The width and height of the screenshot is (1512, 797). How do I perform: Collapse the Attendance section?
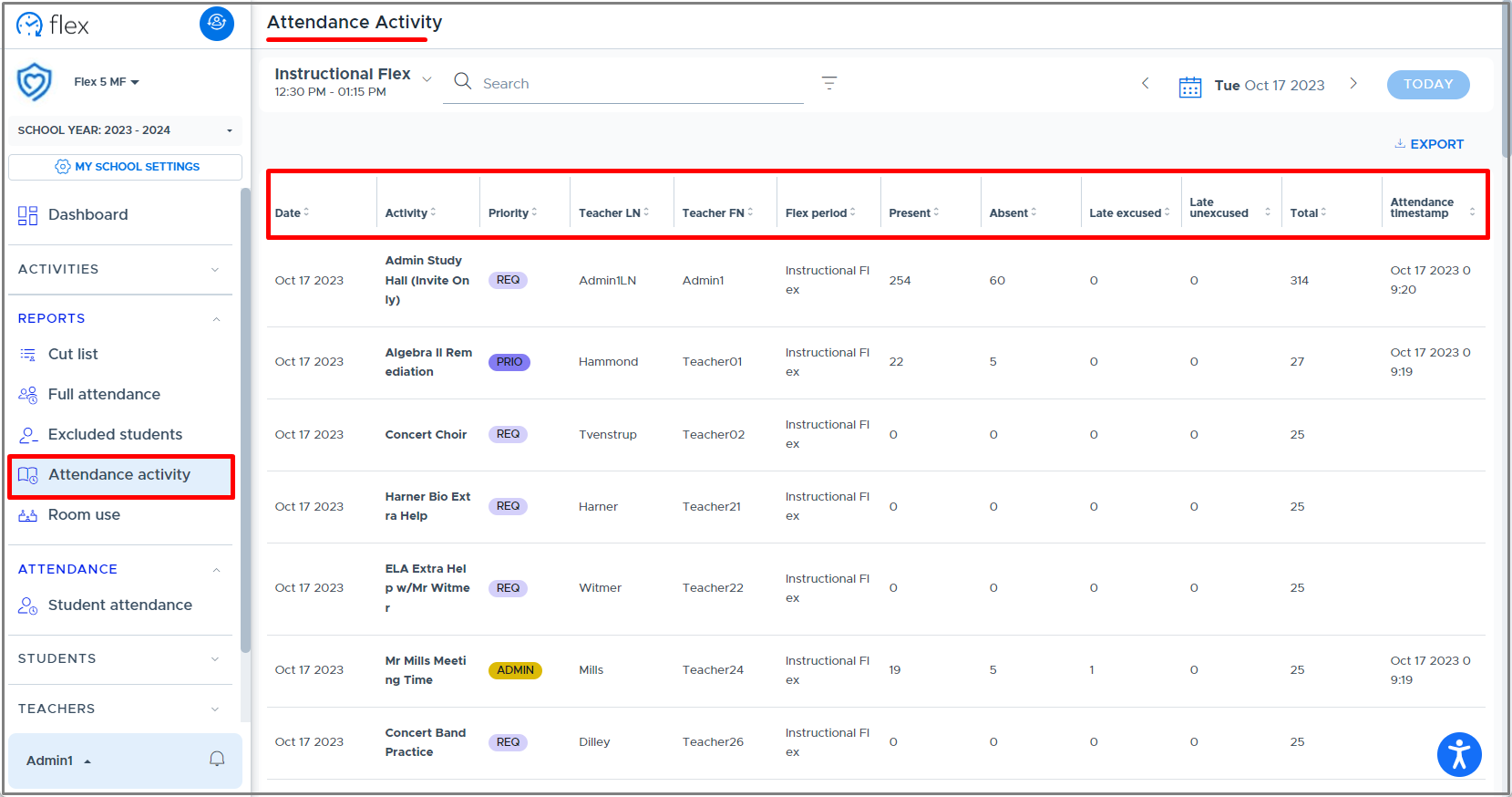coord(119,569)
